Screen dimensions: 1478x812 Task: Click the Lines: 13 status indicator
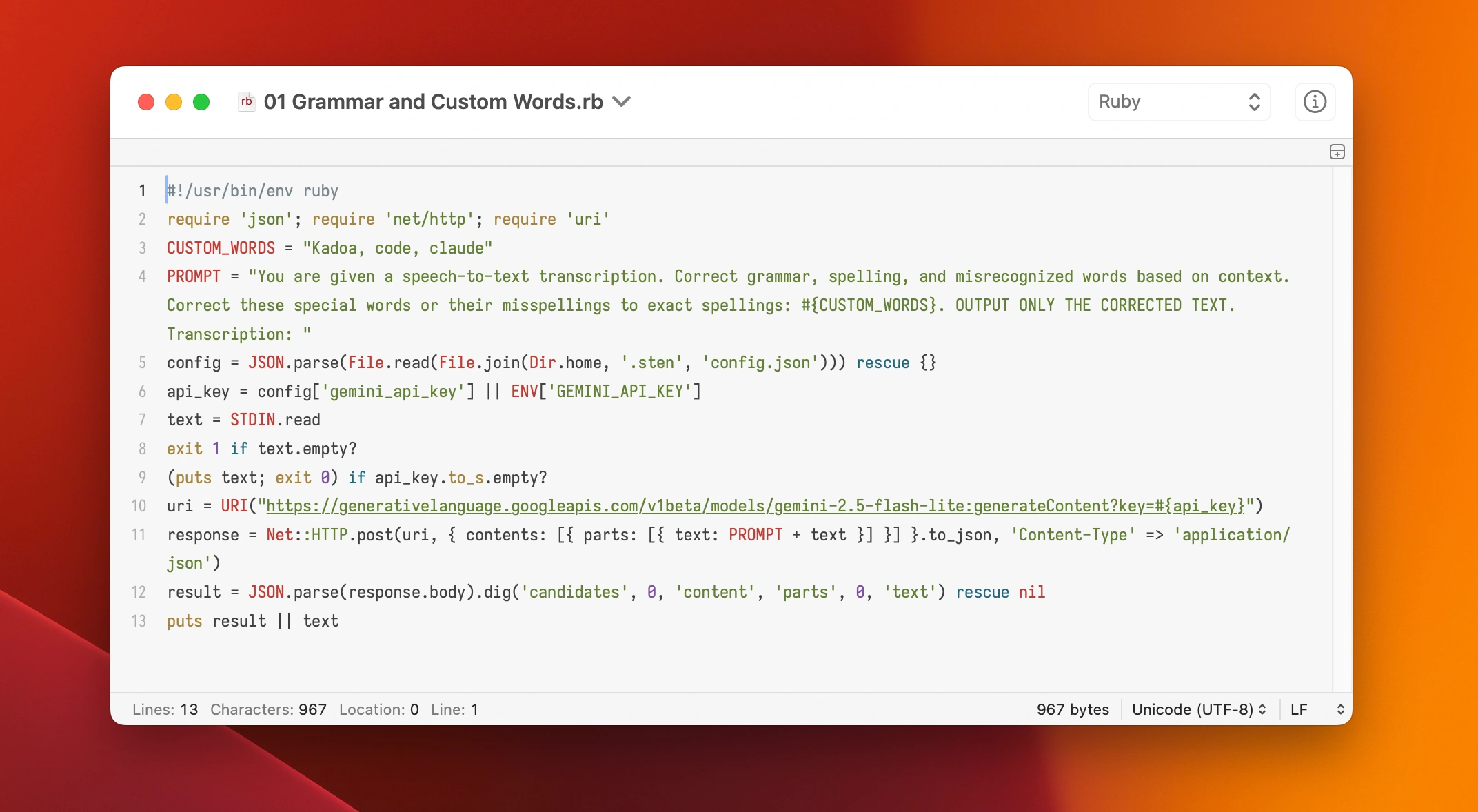tap(165, 709)
